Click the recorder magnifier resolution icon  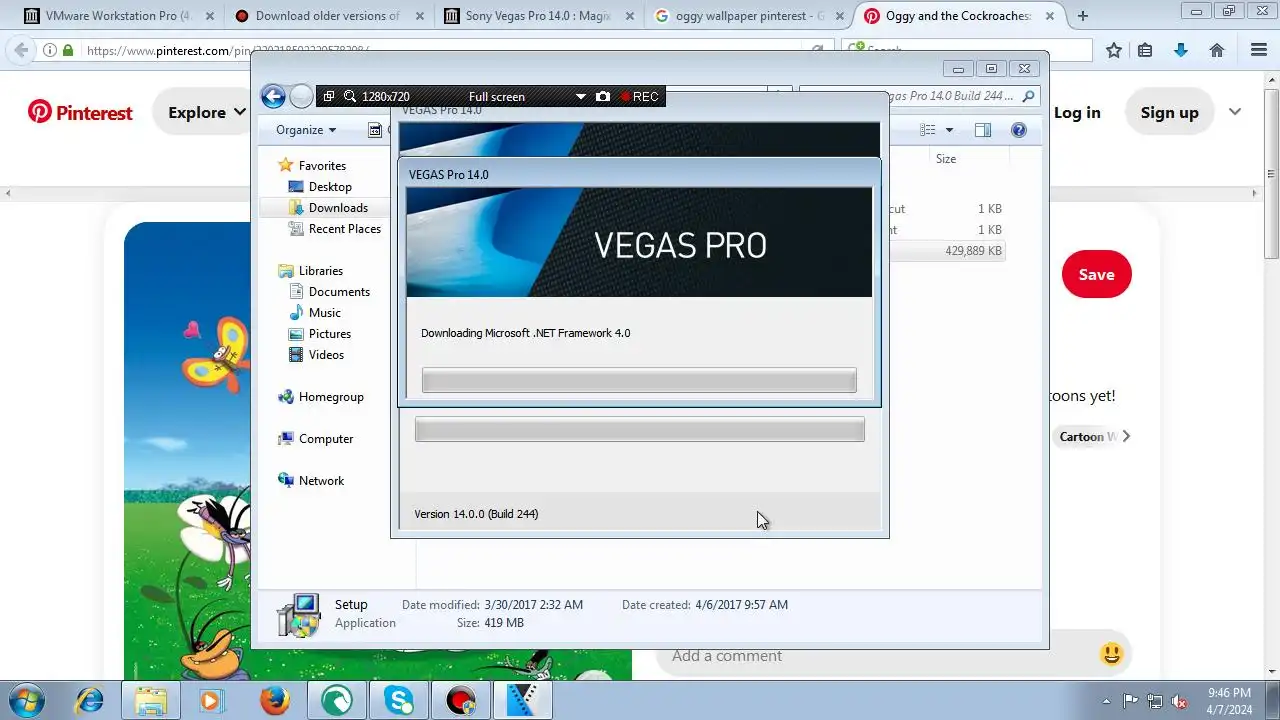tap(349, 96)
